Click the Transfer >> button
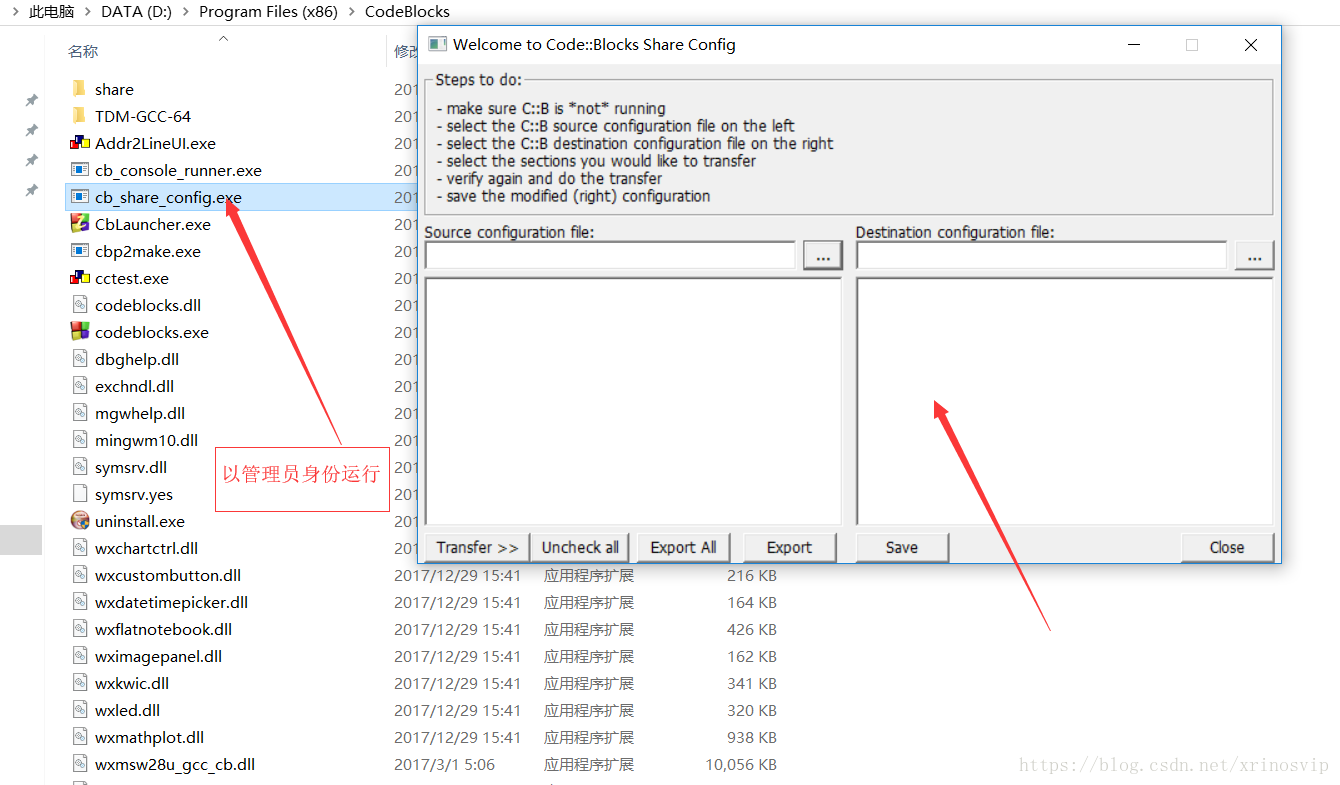 (x=477, y=547)
